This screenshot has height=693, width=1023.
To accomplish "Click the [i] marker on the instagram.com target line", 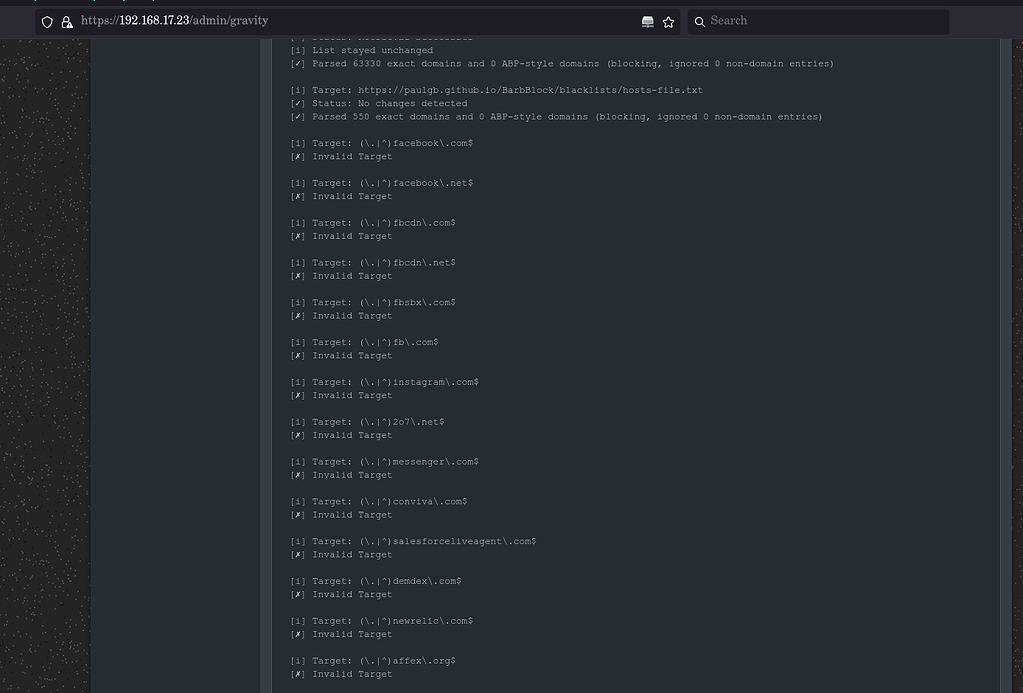I will click(x=297, y=381).
